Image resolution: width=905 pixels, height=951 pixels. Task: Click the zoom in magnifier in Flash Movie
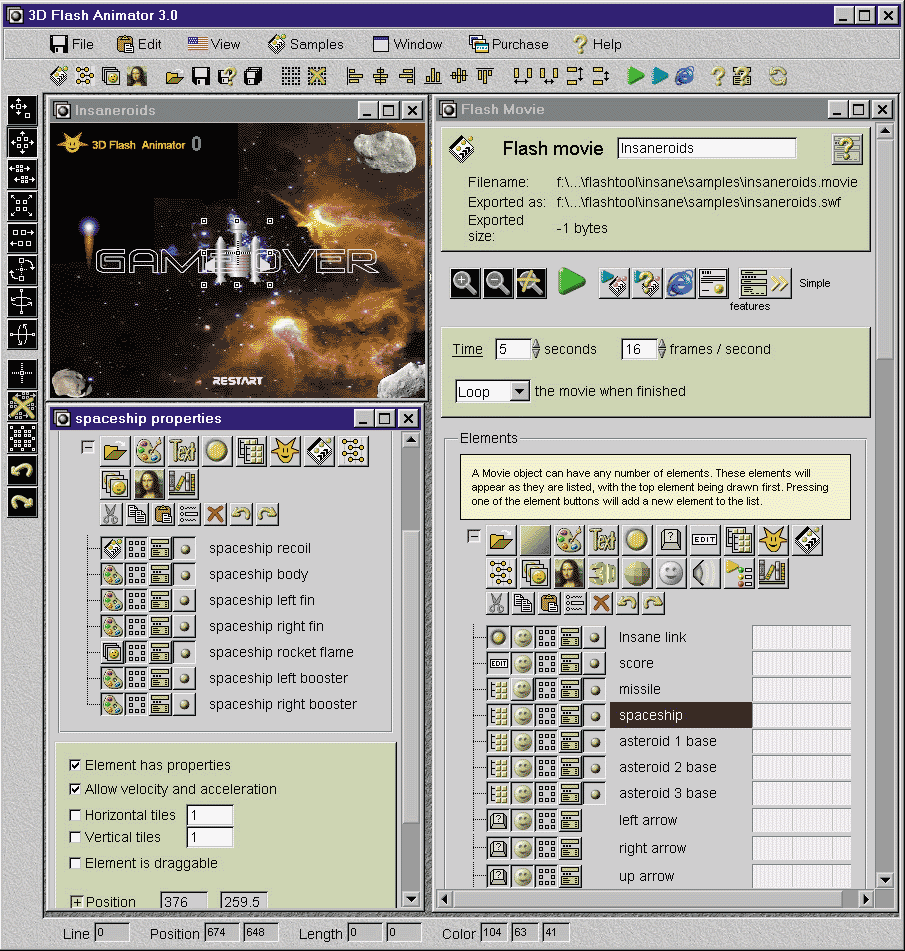[465, 283]
